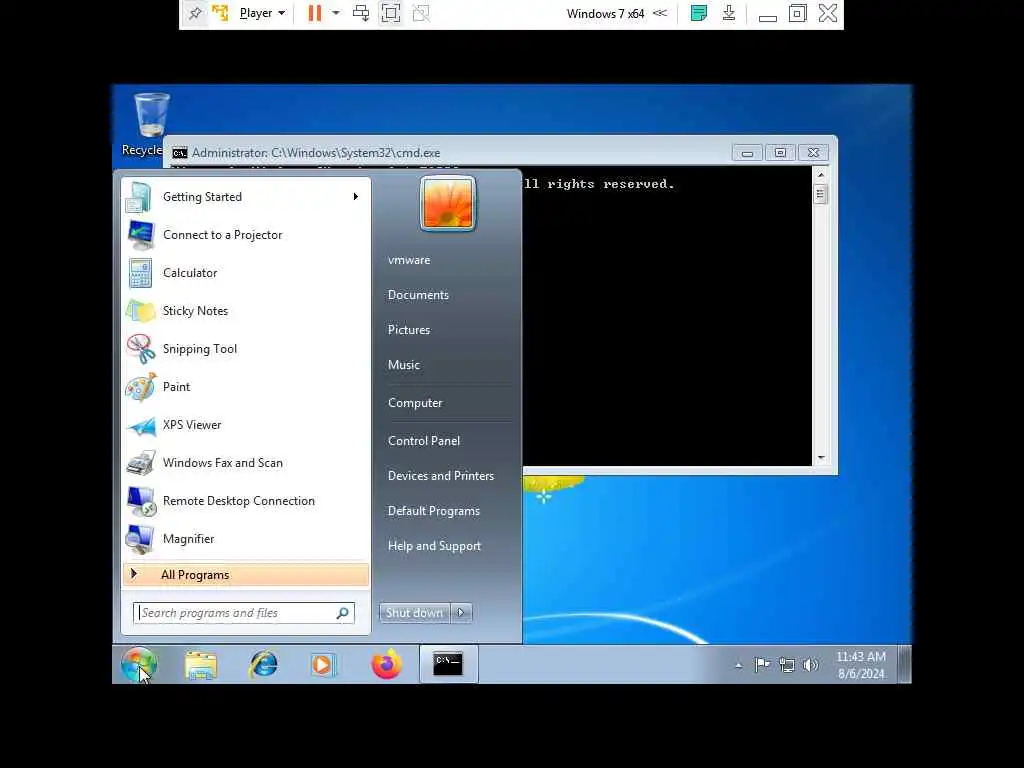This screenshot has width=1024, height=768.
Task: Launch Sticky Notes
Action: (x=246, y=310)
